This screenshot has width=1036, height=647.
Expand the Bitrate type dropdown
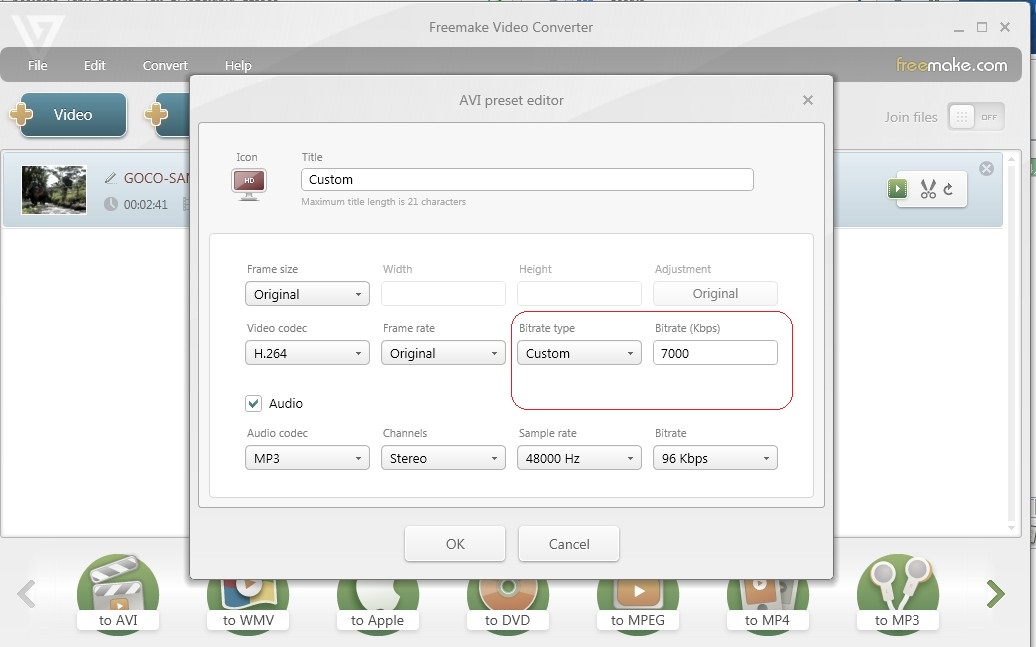(579, 353)
